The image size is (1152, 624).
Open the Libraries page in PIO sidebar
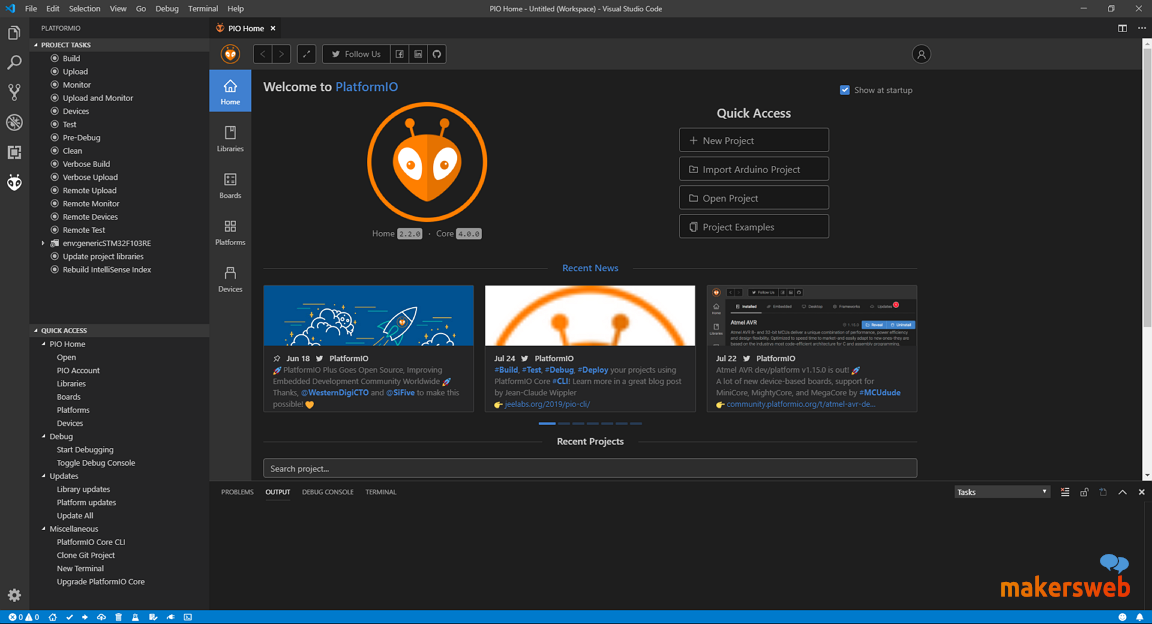[230, 138]
